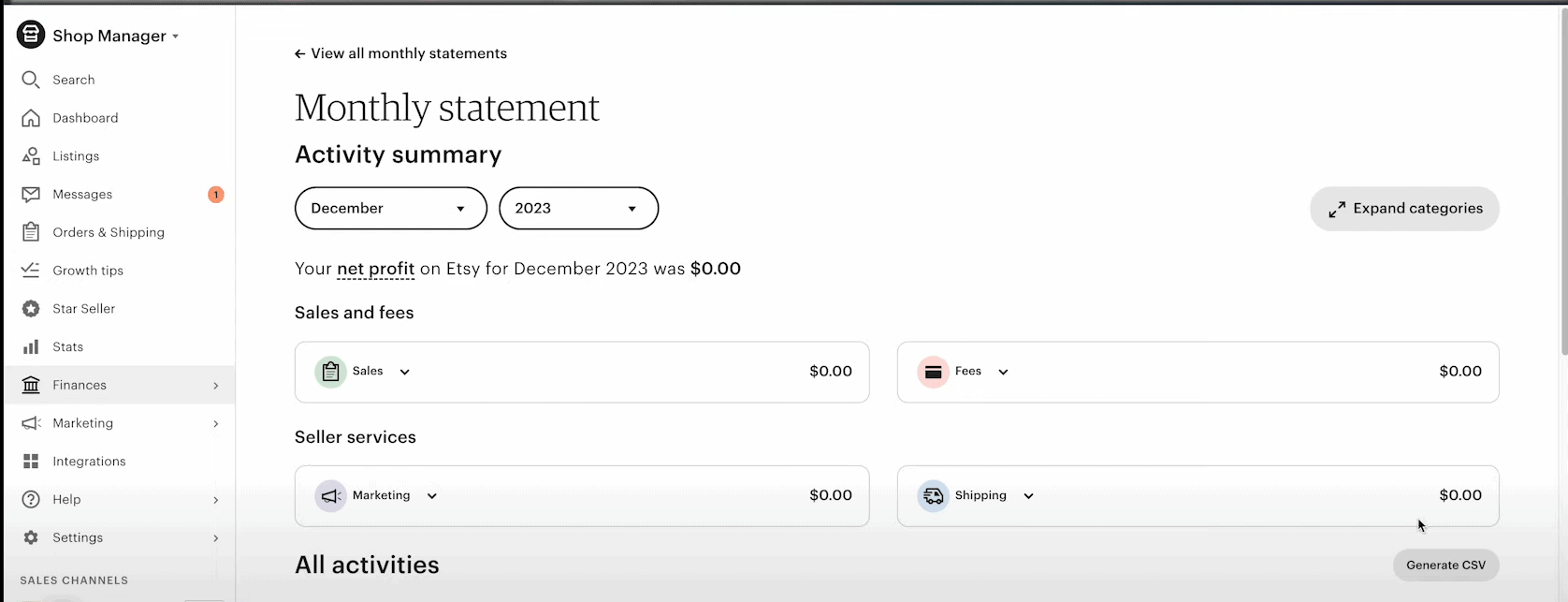
Task: Open Settings via the gear icon
Action: click(30, 537)
